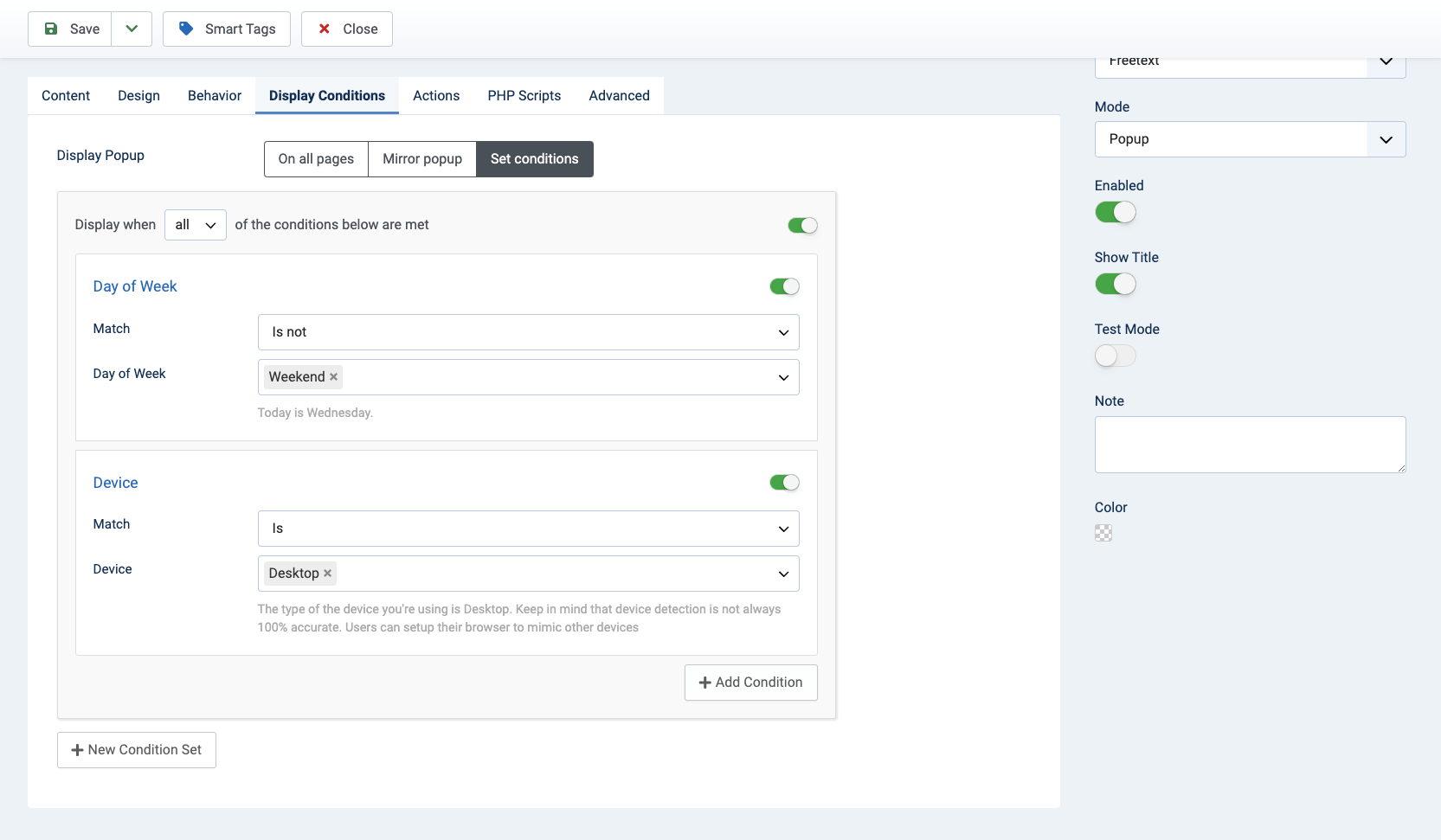Screen dimensions: 1441x840
Task: Click the Desktop tag text
Action: 294,574
